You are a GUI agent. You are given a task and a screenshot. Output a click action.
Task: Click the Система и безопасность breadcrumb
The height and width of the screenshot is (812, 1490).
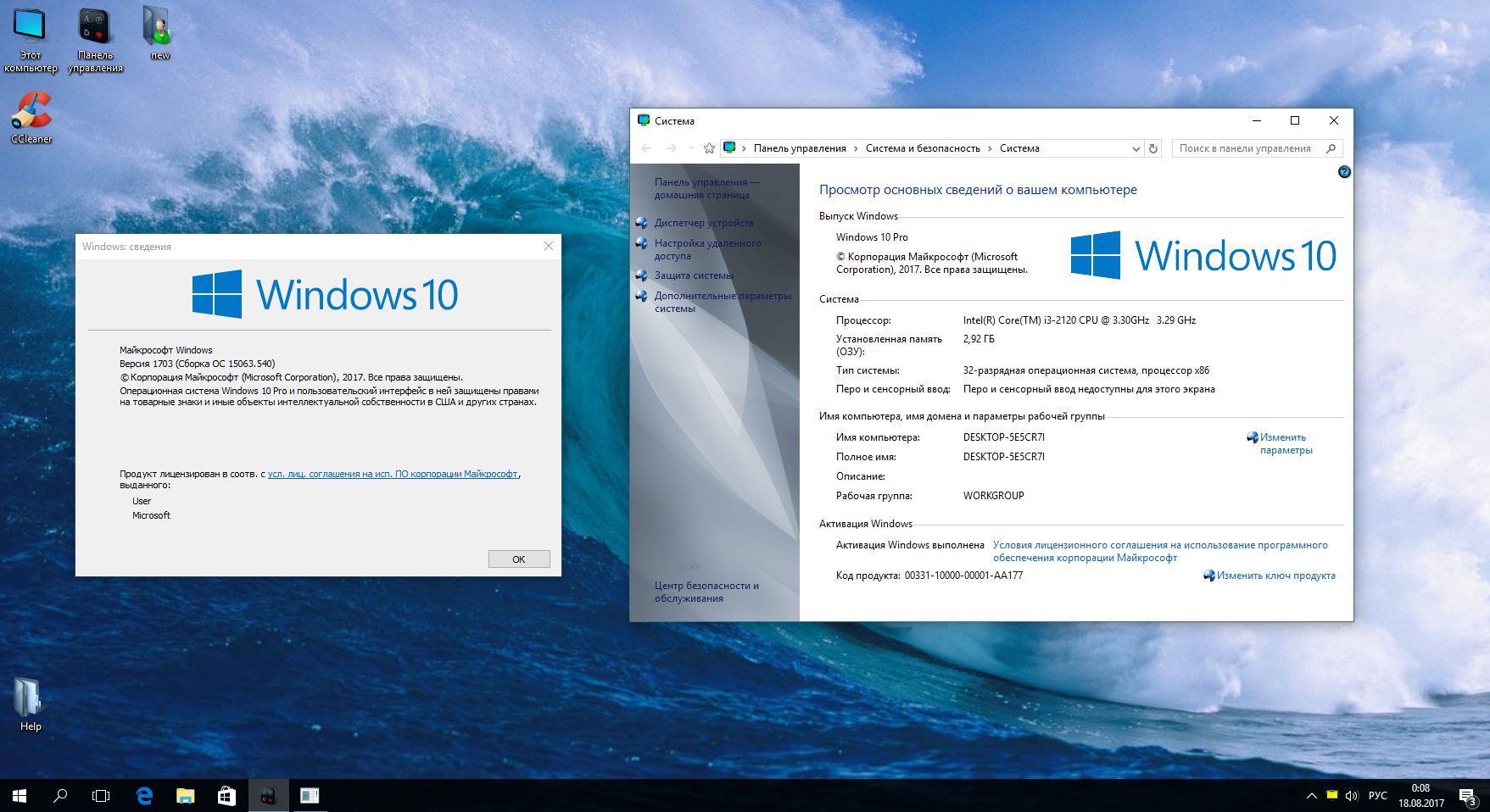(x=923, y=148)
